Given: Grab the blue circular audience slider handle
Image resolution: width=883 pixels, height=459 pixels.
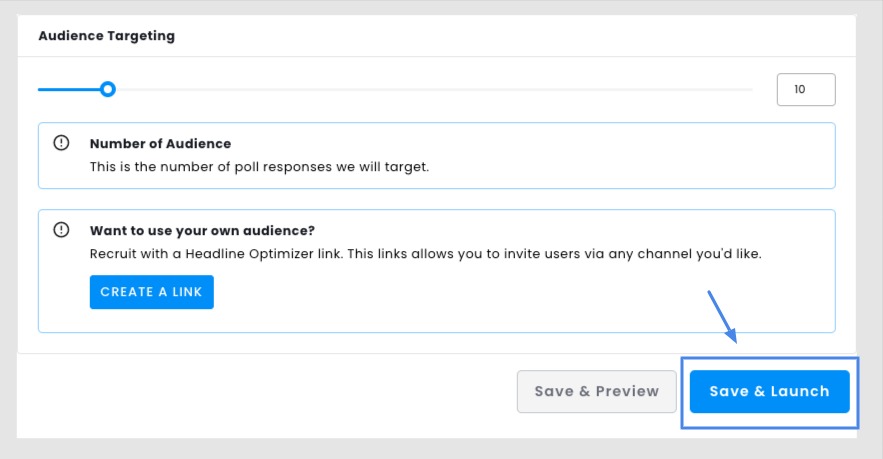Looking at the screenshot, I should (108, 89).
